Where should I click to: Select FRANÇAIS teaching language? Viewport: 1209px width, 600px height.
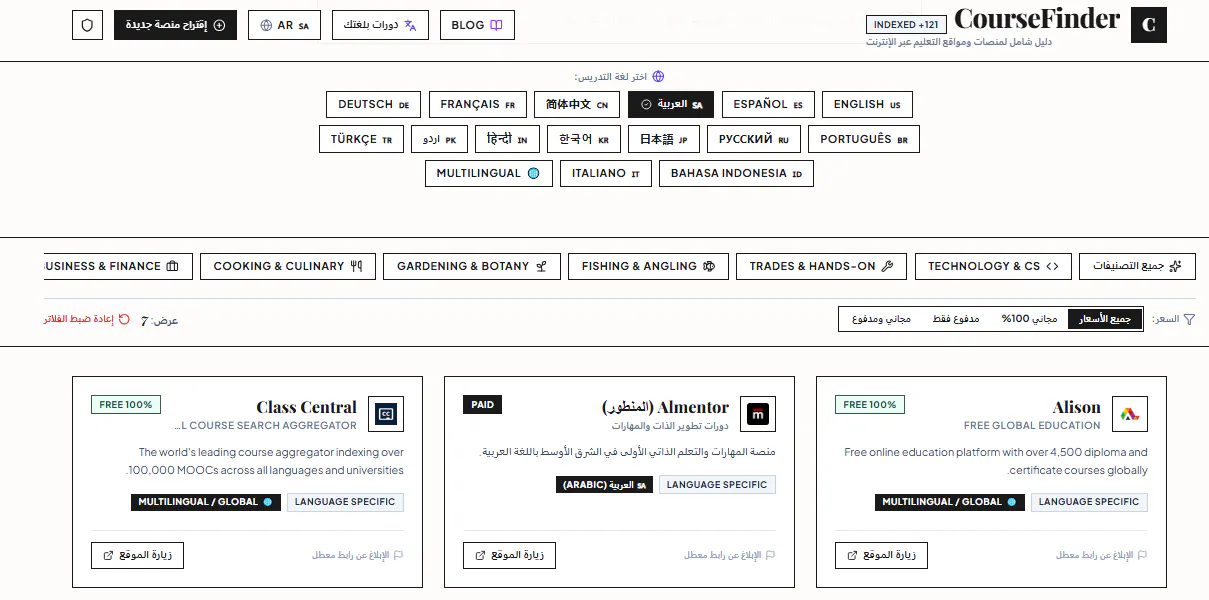(478, 104)
